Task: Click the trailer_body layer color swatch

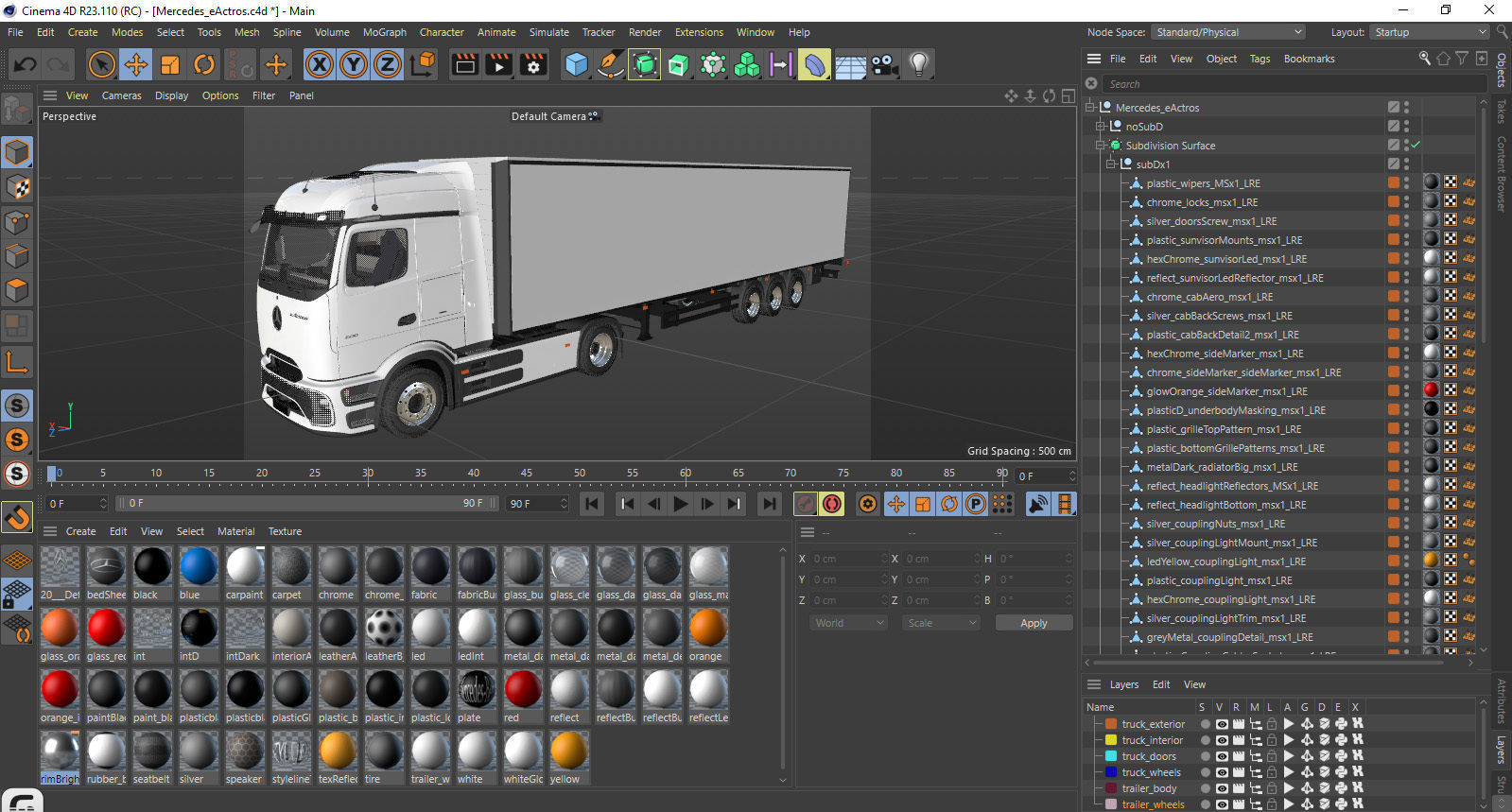Action: [x=1111, y=788]
